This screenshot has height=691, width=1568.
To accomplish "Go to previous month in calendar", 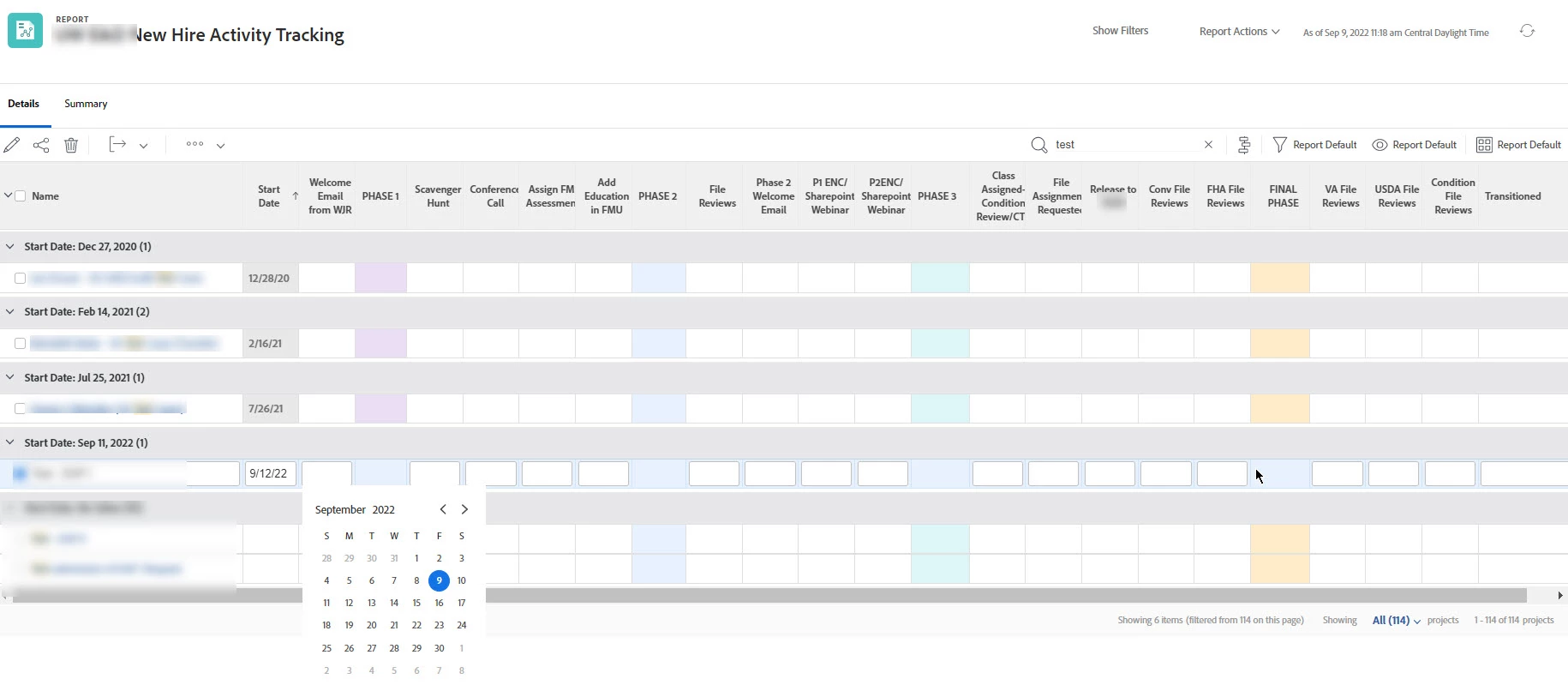I will [443, 509].
